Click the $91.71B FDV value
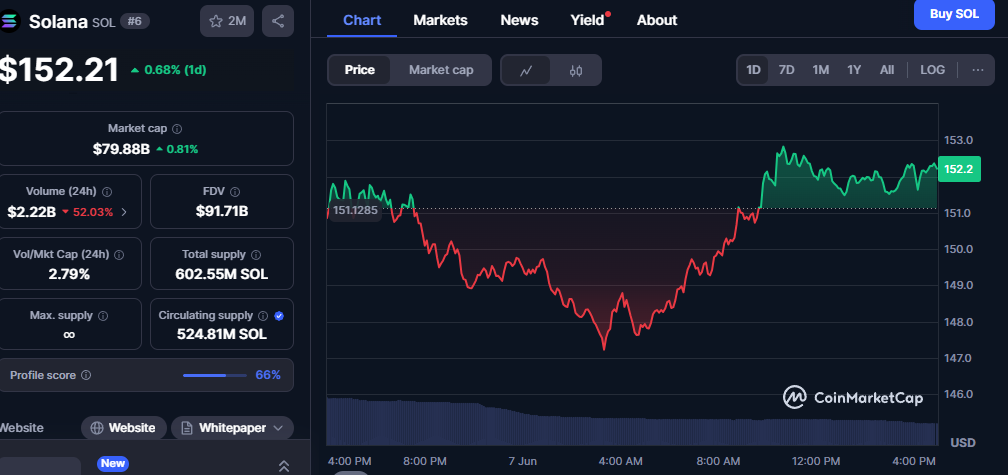The height and width of the screenshot is (475, 1008). [222, 211]
